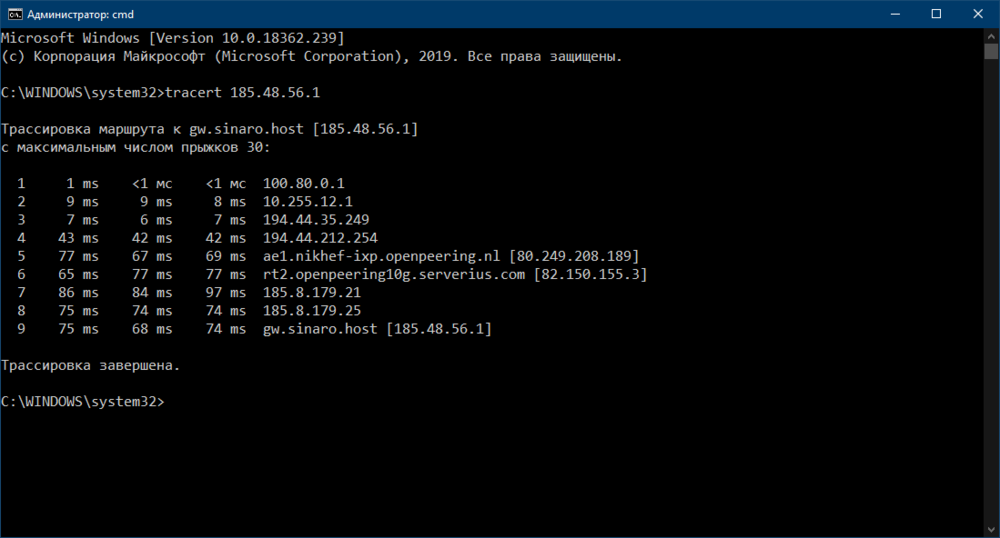Minimize the cmd window

[x=891, y=13]
